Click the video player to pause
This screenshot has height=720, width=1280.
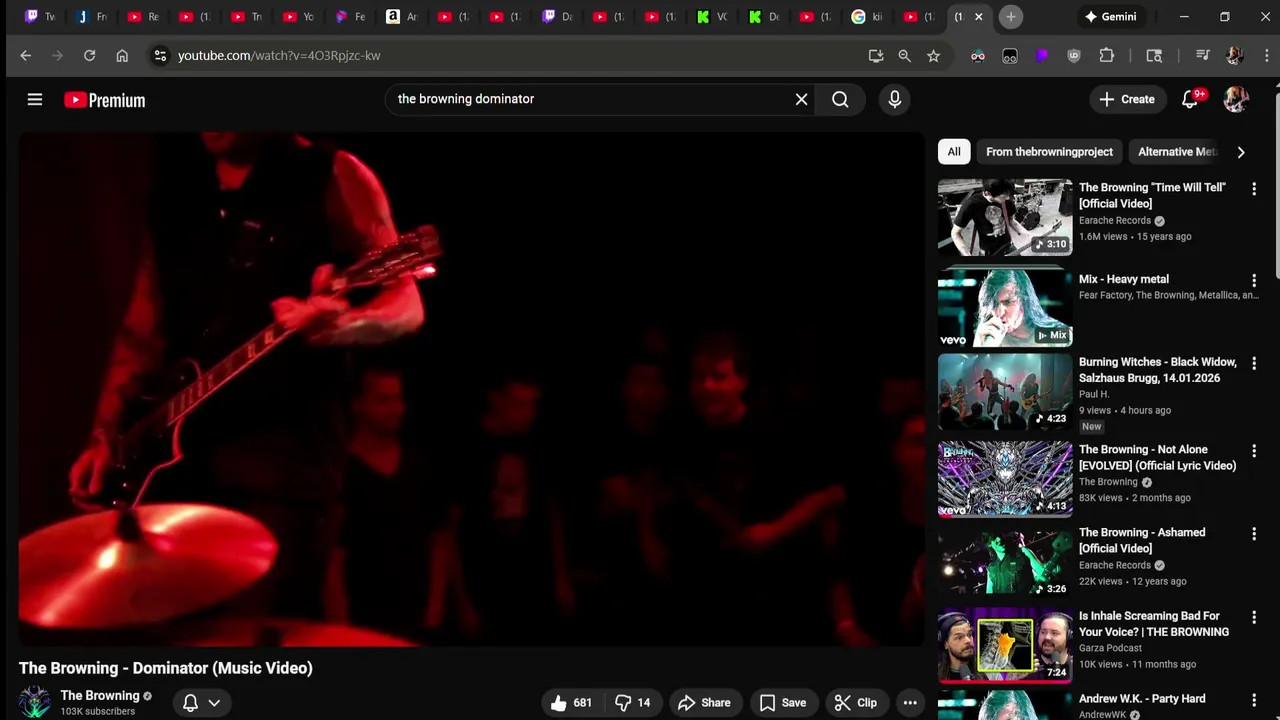tap(470, 390)
